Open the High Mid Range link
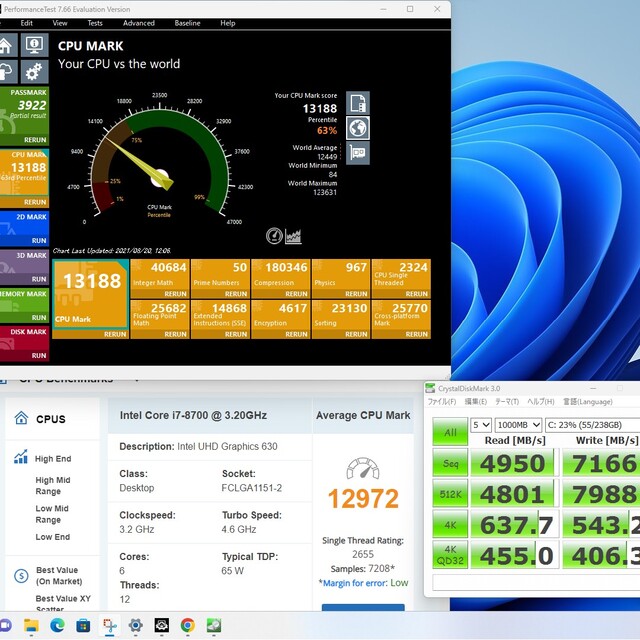 click(x=53, y=485)
